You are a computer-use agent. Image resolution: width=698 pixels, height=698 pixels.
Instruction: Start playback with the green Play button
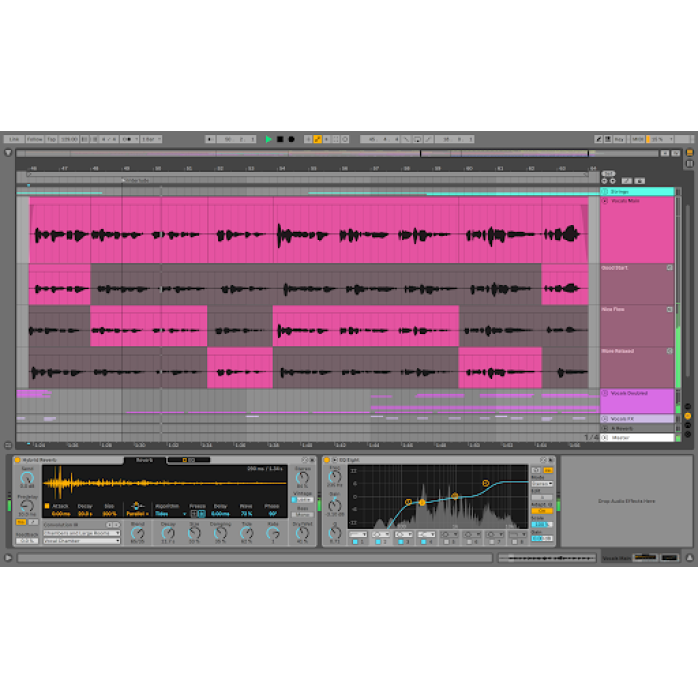click(268, 139)
